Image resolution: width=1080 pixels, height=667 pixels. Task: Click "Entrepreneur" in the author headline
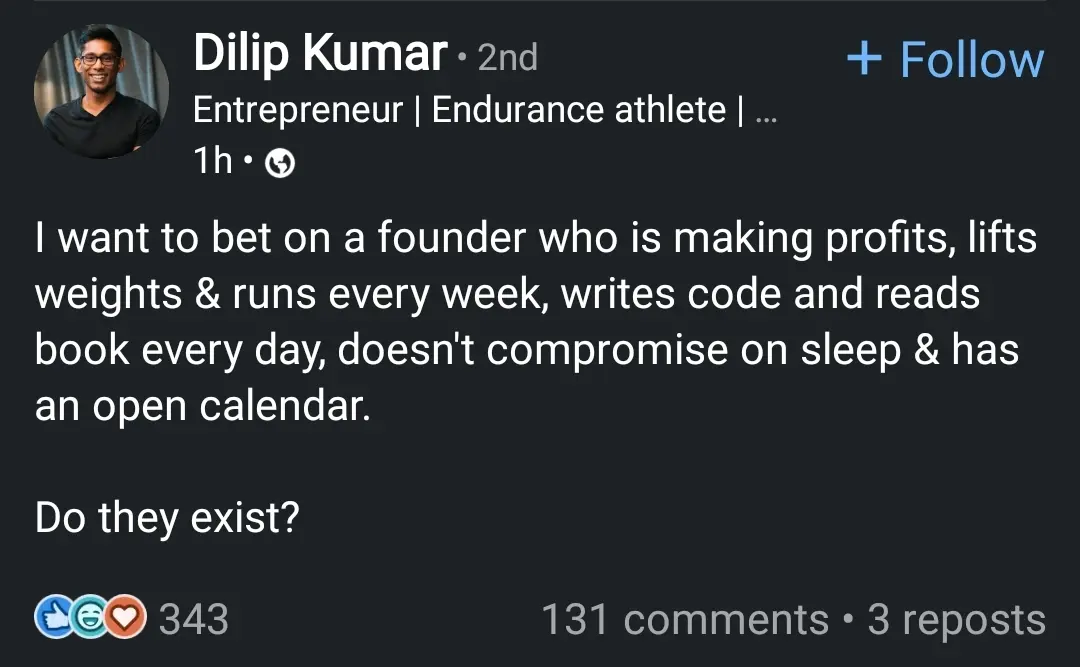297,109
